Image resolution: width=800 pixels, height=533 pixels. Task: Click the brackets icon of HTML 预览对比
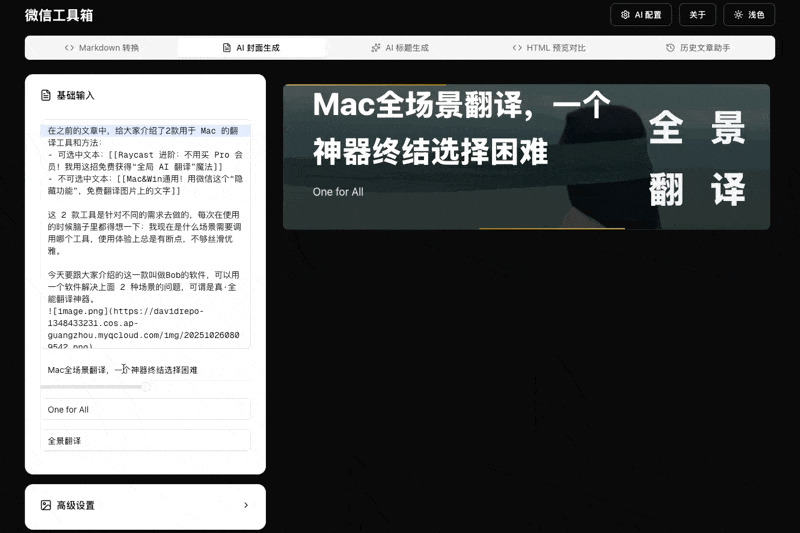[517, 48]
